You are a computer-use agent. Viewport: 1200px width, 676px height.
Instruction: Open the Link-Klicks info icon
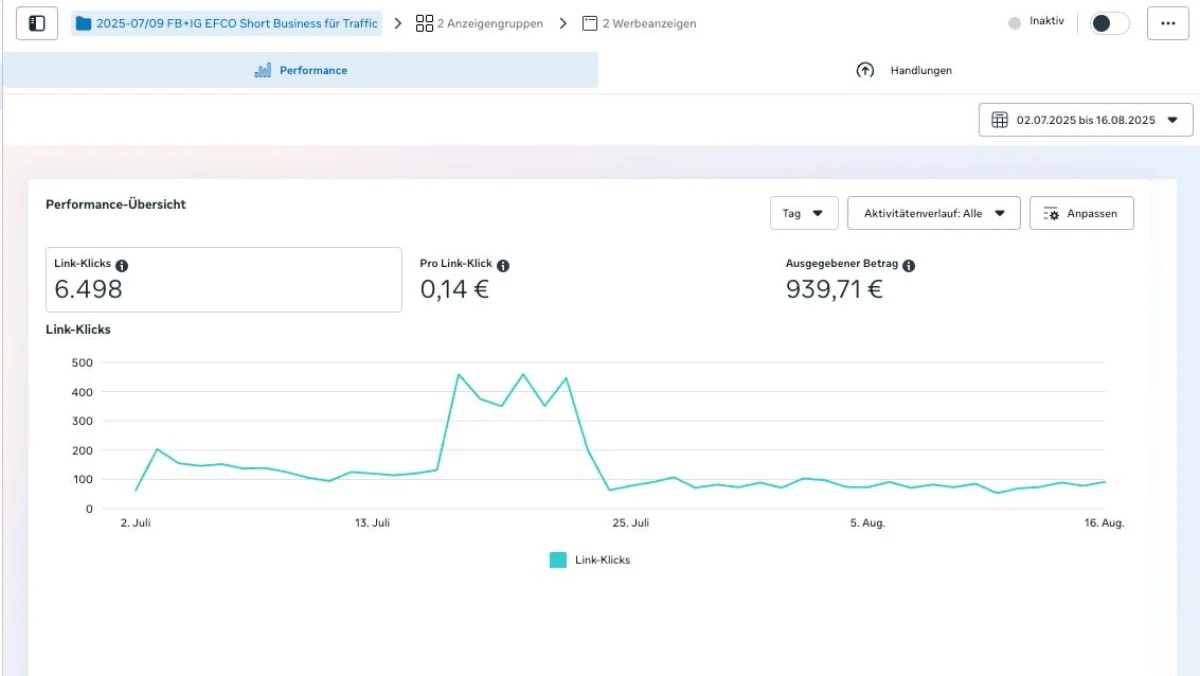click(x=122, y=264)
